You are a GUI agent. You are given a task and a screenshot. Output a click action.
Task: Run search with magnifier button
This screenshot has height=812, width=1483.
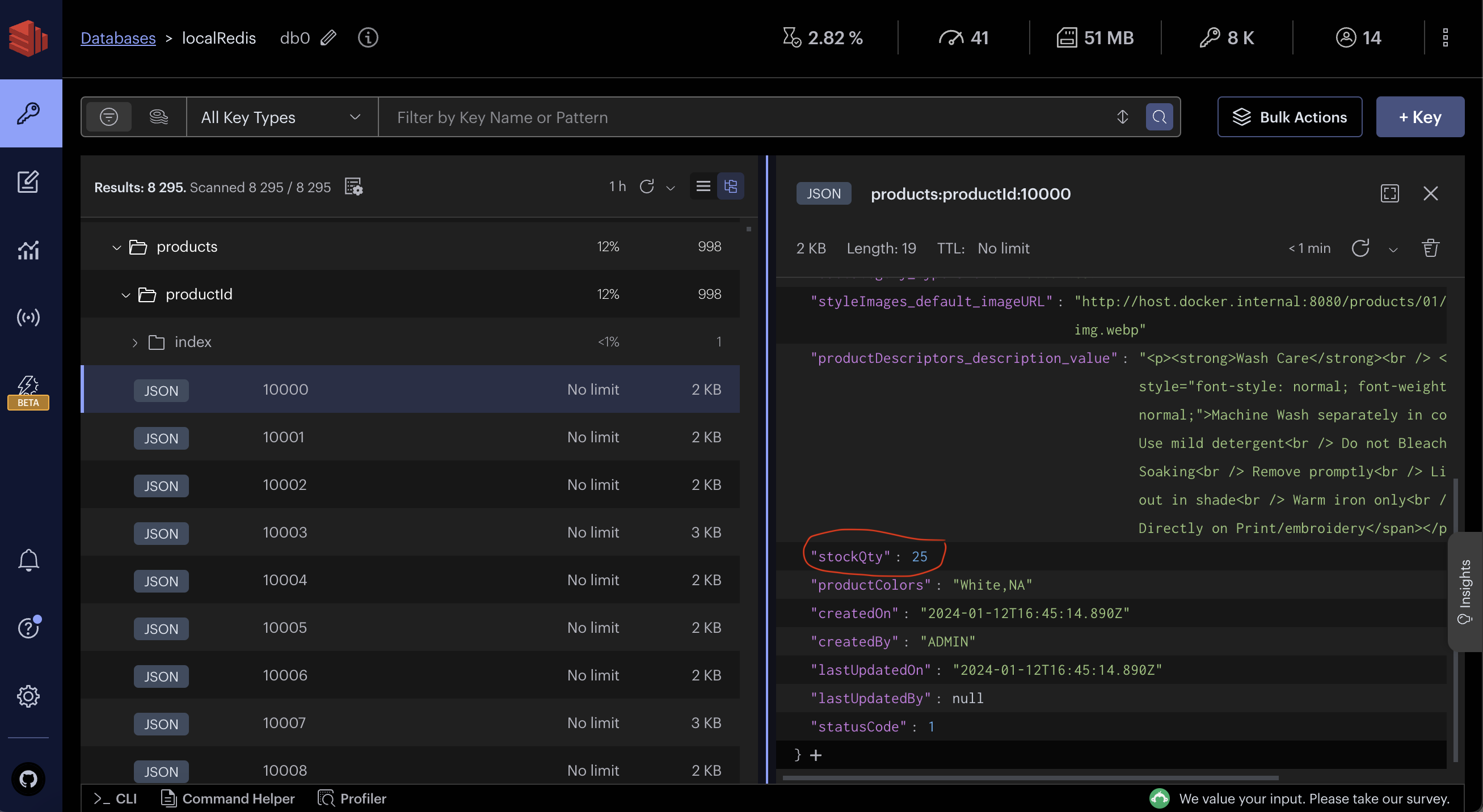1160,117
